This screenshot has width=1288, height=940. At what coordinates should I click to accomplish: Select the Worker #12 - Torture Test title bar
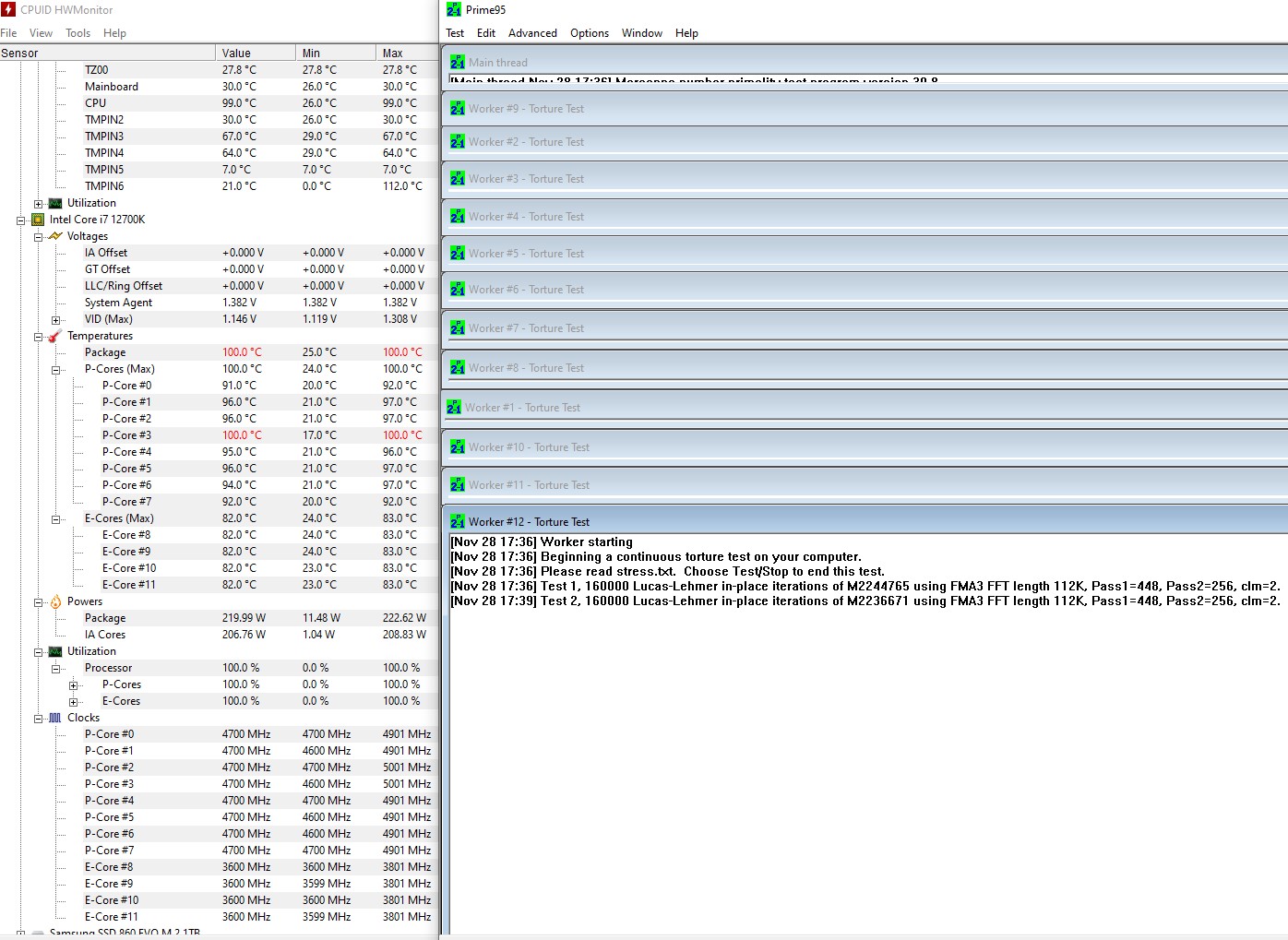click(865, 521)
